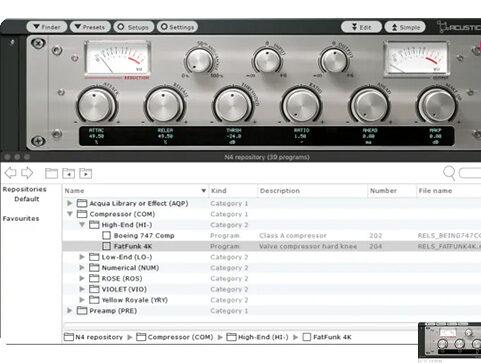Click the search magnifier icon
This screenshot has height=363, width=481.
point(449,173)
